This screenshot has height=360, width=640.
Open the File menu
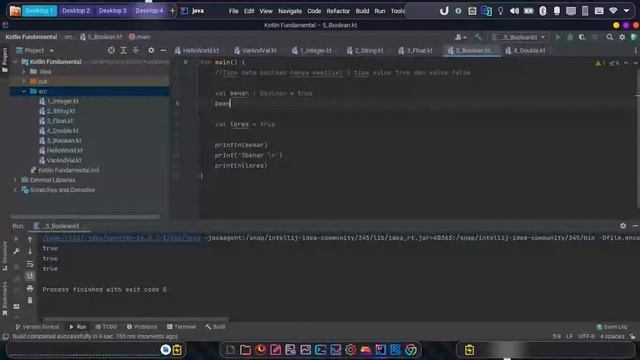pos(233,11)
